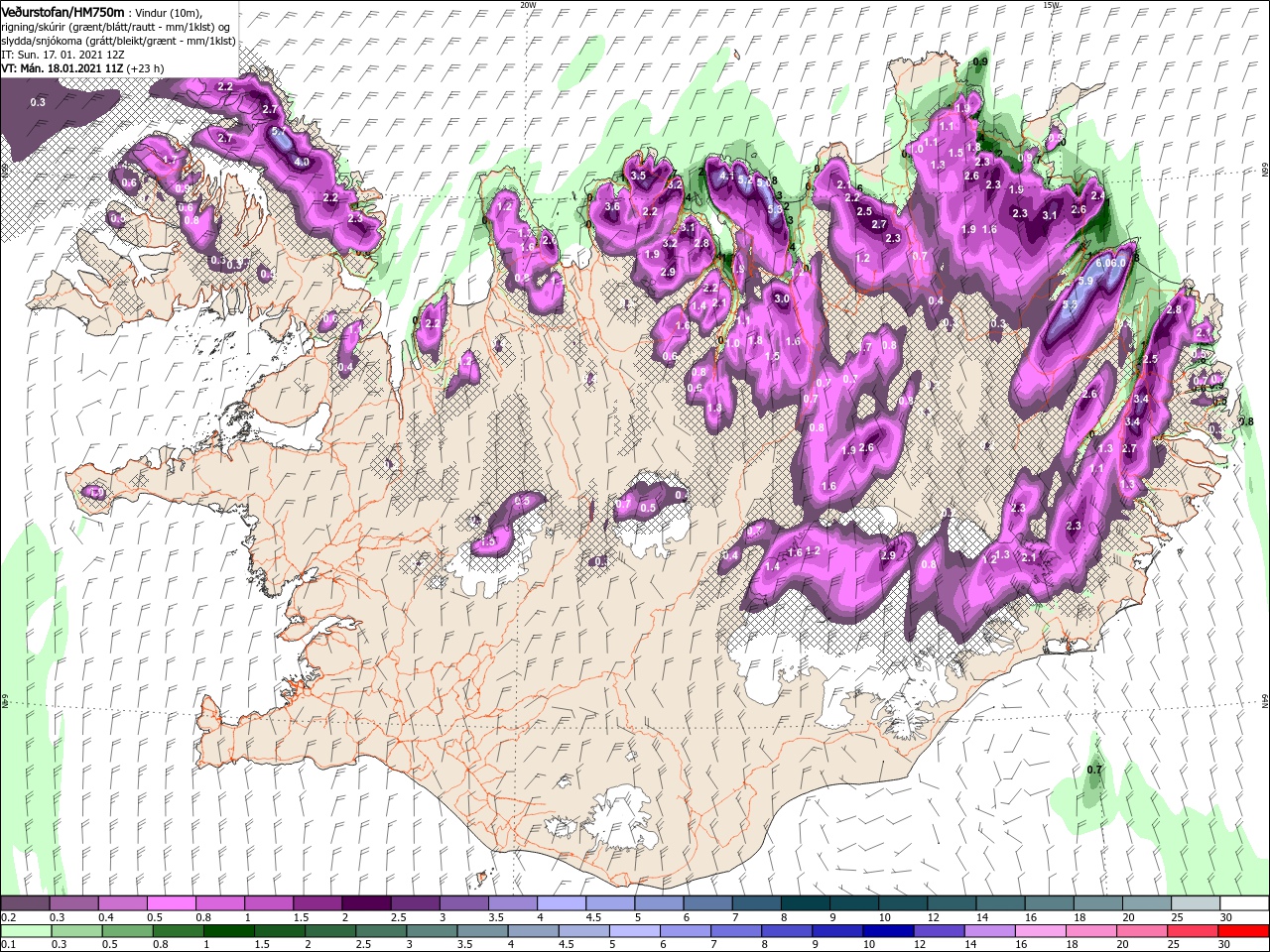Select the 'rigning/skúrir' legend description line

pos(116,27)
